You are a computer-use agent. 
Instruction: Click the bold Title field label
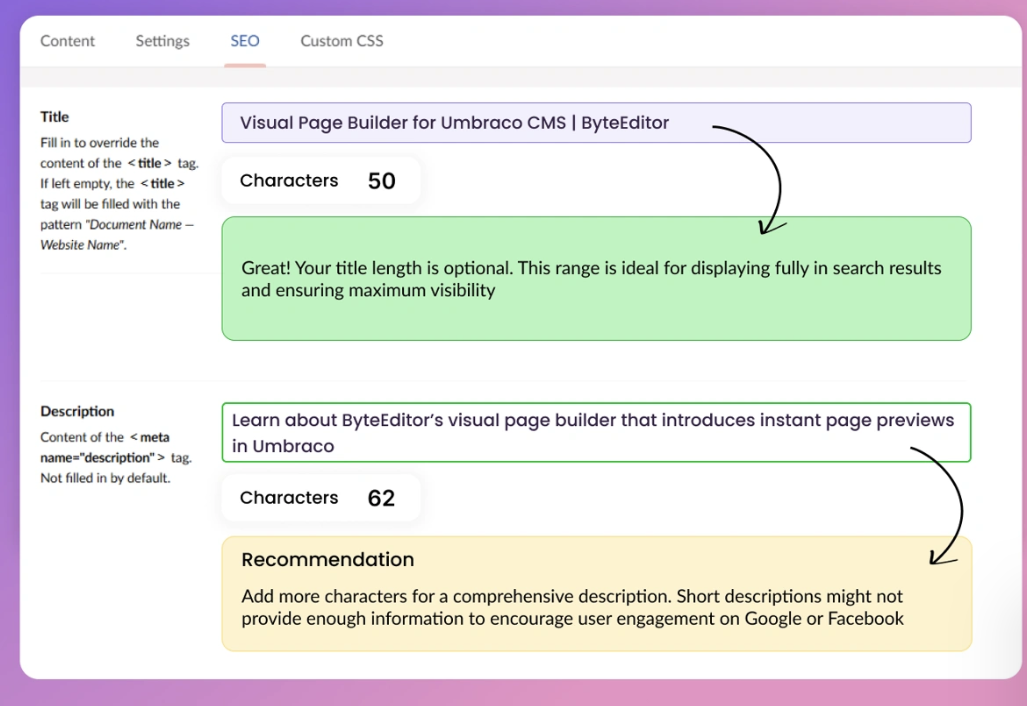click(x=55, y=117)
